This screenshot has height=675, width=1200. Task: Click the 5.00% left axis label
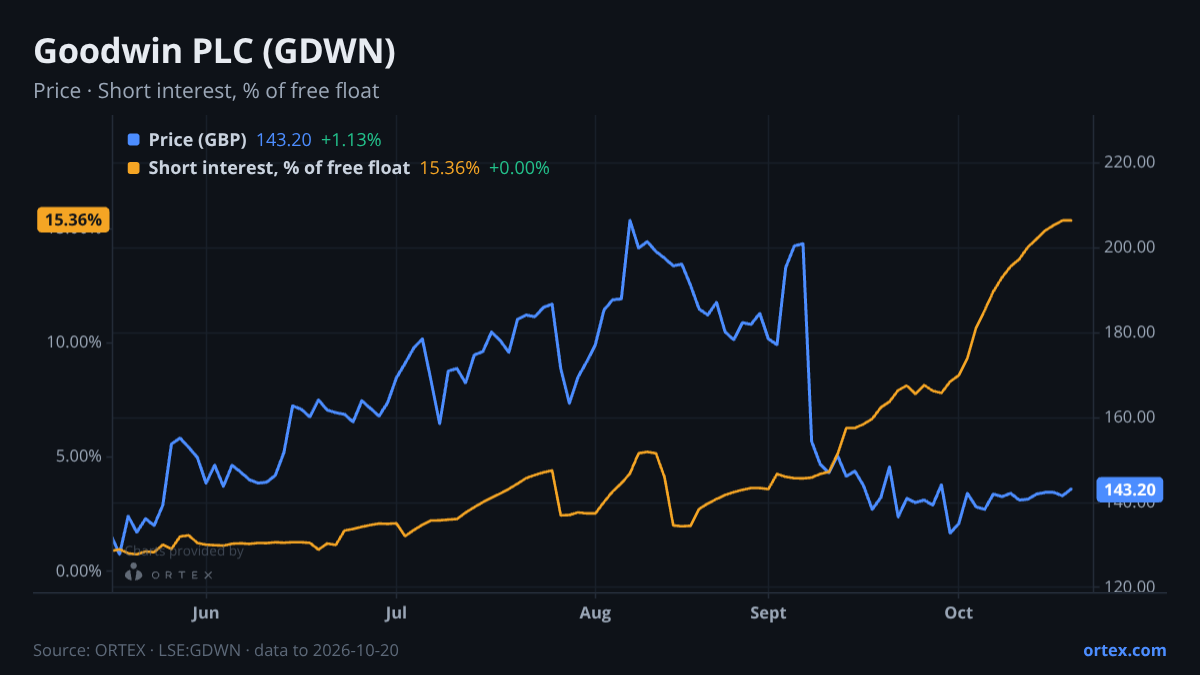(78, 456)
